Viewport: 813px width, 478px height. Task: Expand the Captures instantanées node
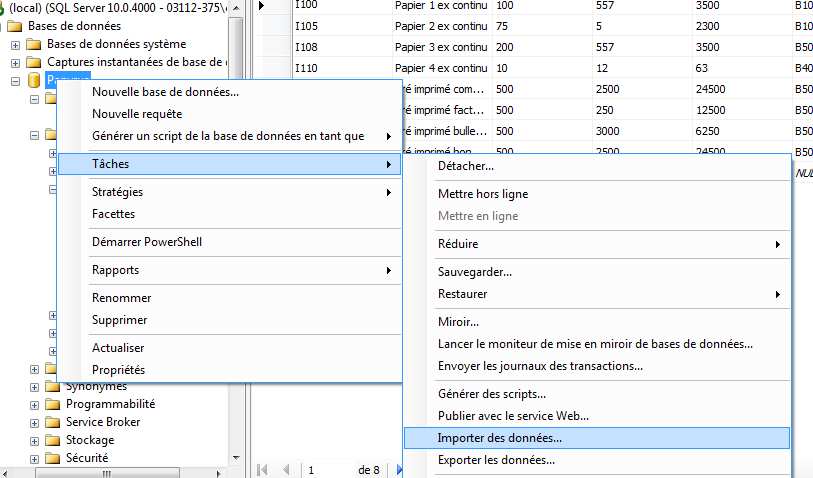[15, 62]
